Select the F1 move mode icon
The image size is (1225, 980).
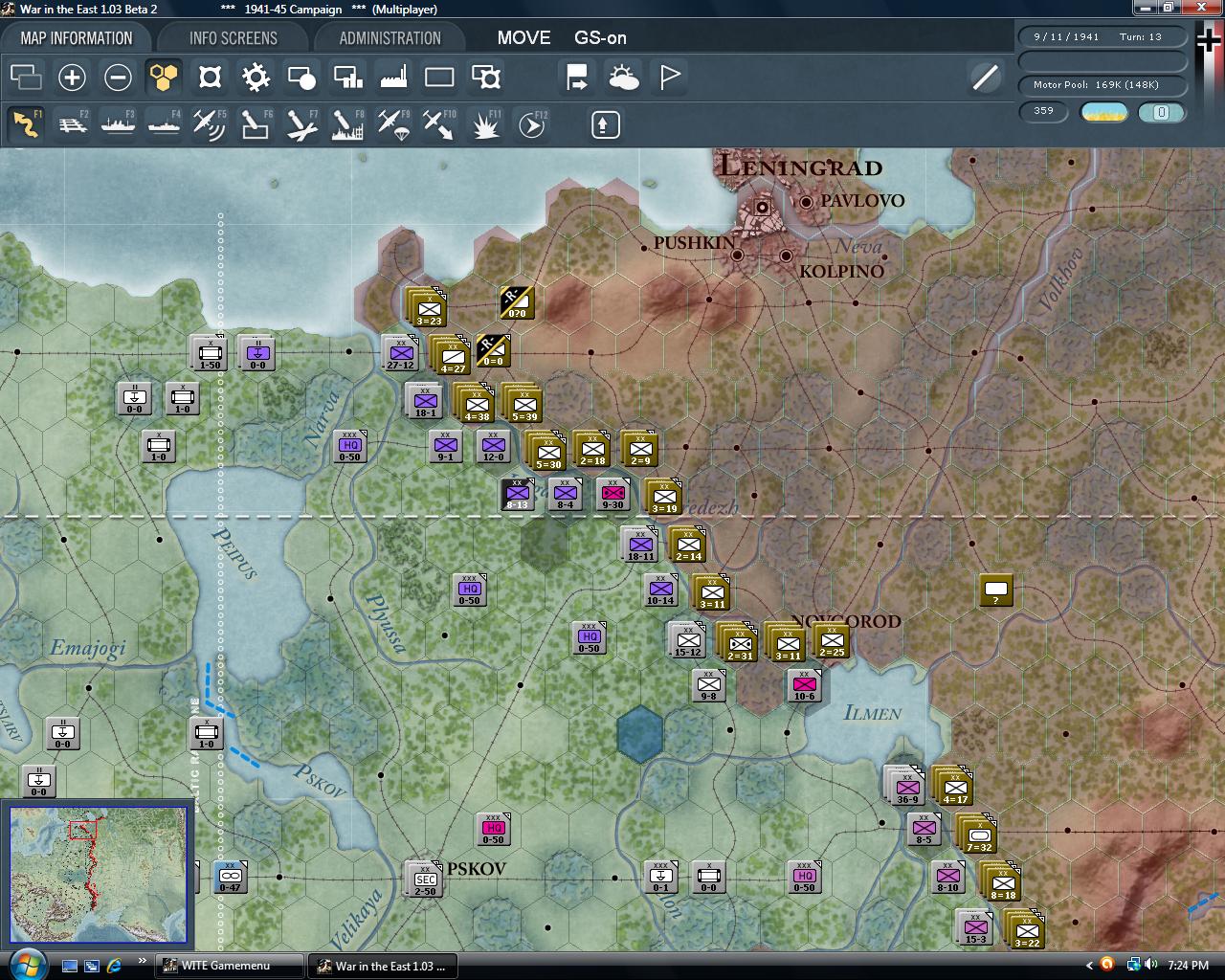26,124
